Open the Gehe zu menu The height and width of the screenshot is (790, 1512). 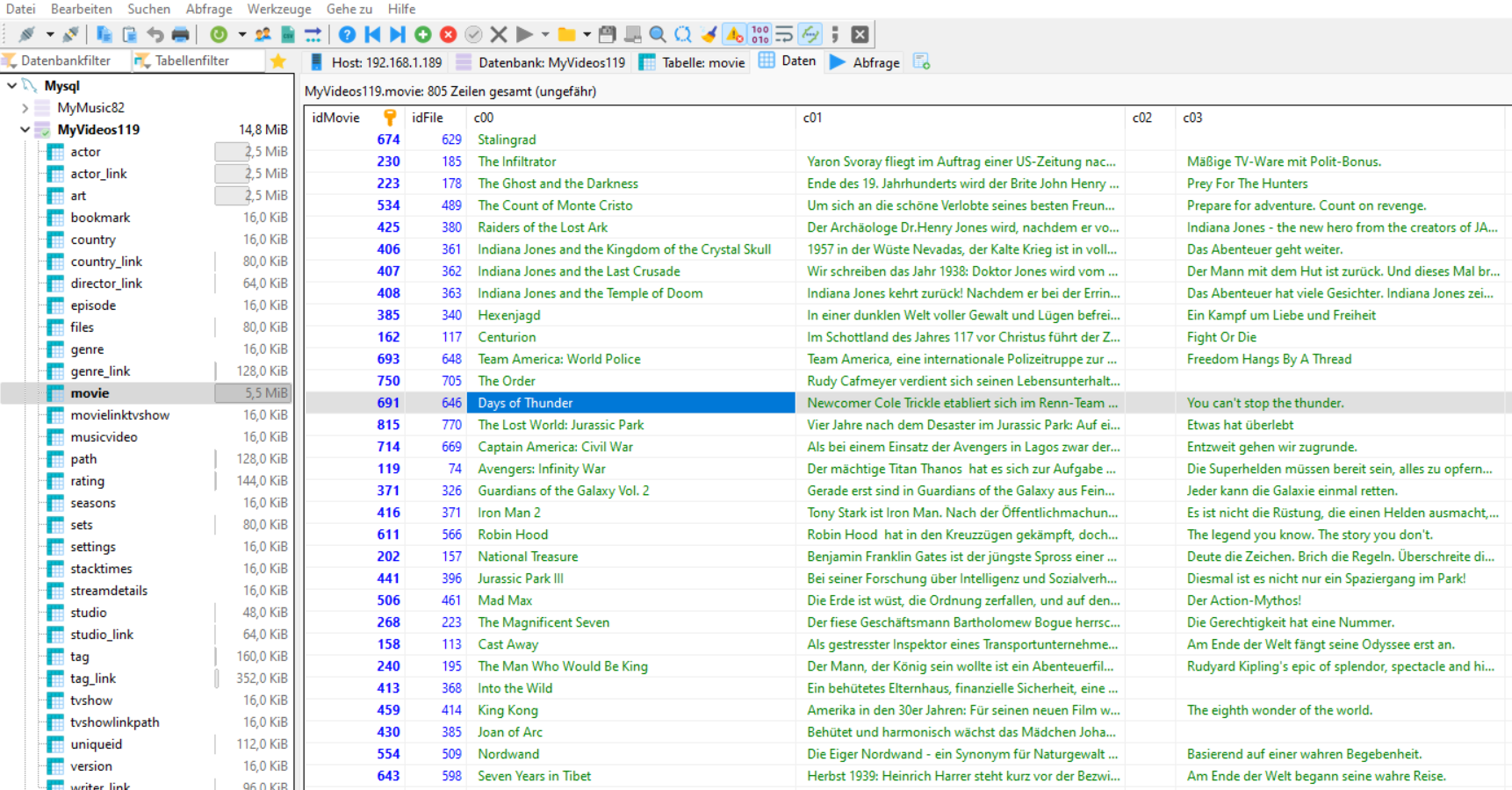(349, 9)
